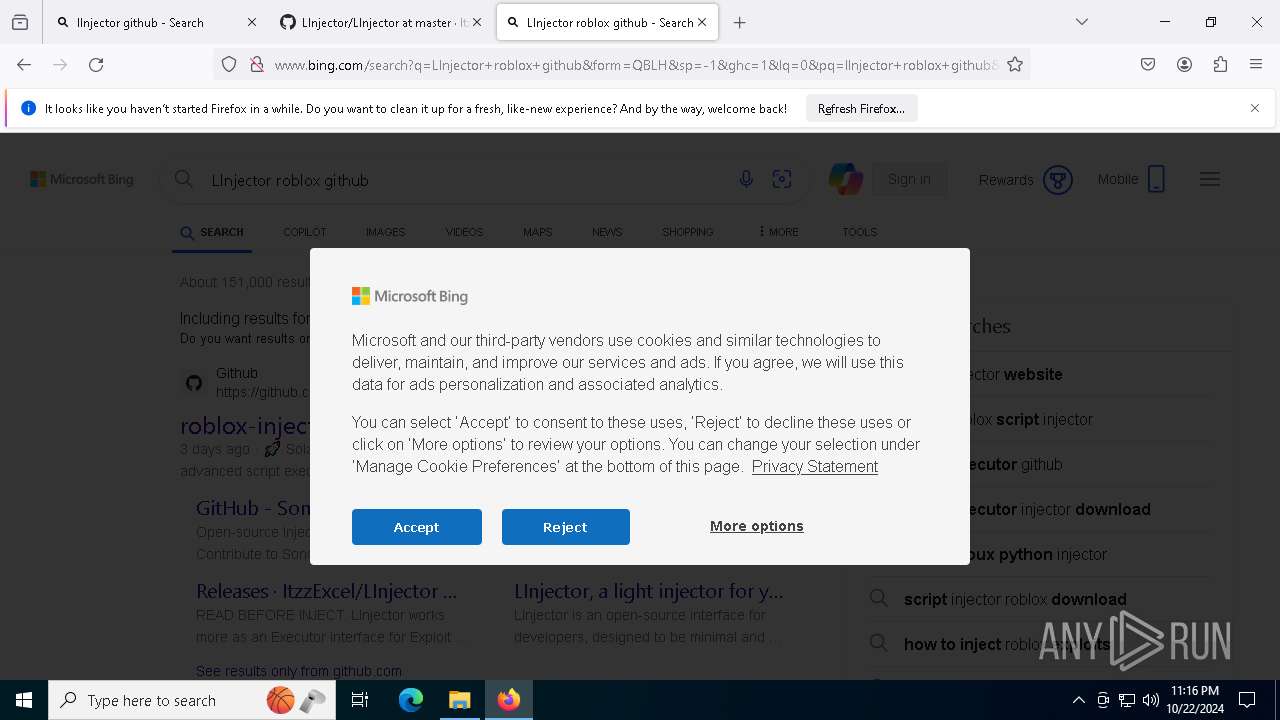Open the Privacy Statement link
The height and width of the screenshot is (720, 1280).
tap(815, 466)
